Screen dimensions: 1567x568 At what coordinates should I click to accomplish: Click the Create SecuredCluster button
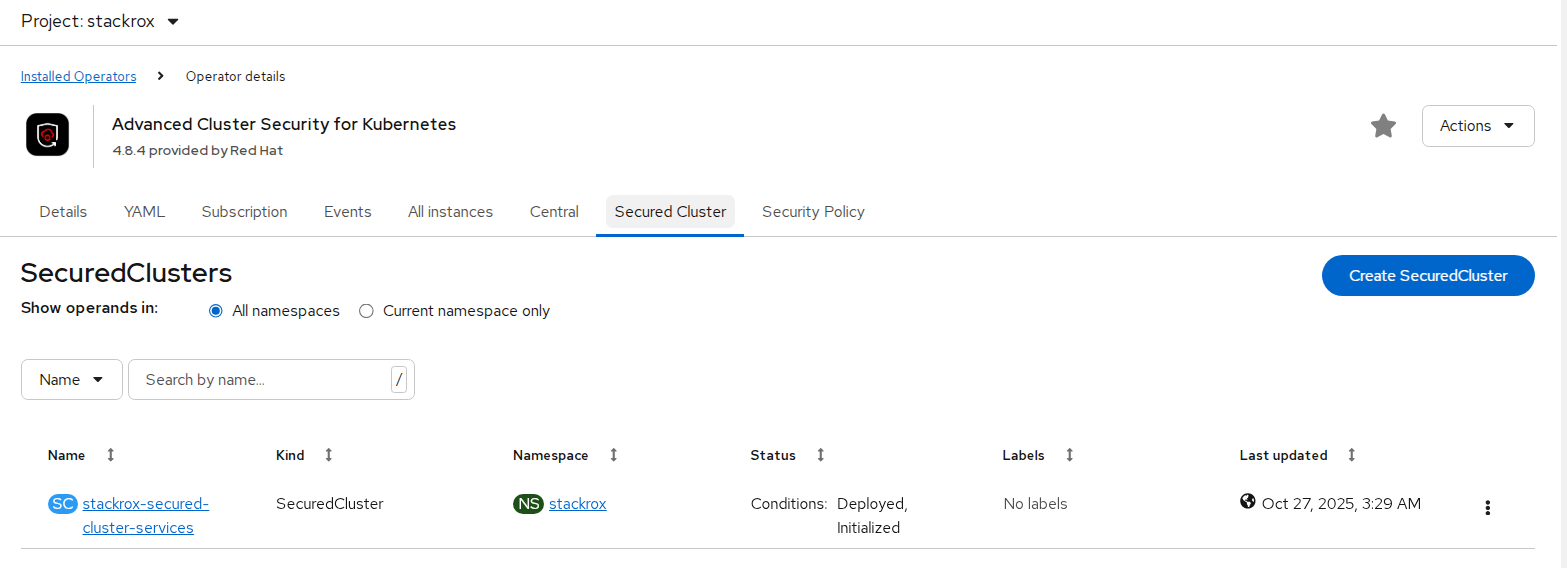click(x=1427, y=276)
